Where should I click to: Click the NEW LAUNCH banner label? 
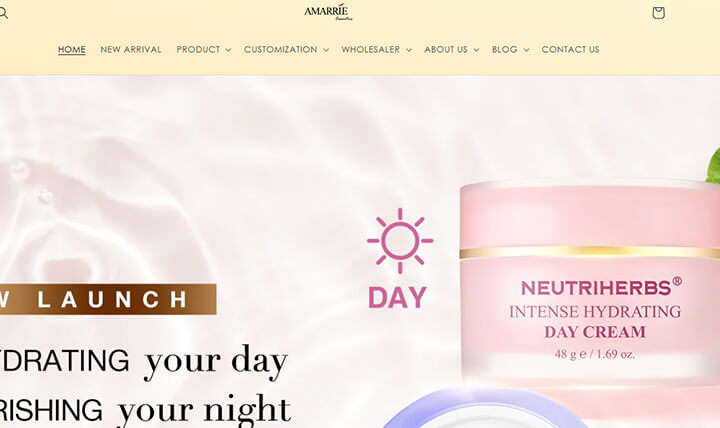click(108, 299)
